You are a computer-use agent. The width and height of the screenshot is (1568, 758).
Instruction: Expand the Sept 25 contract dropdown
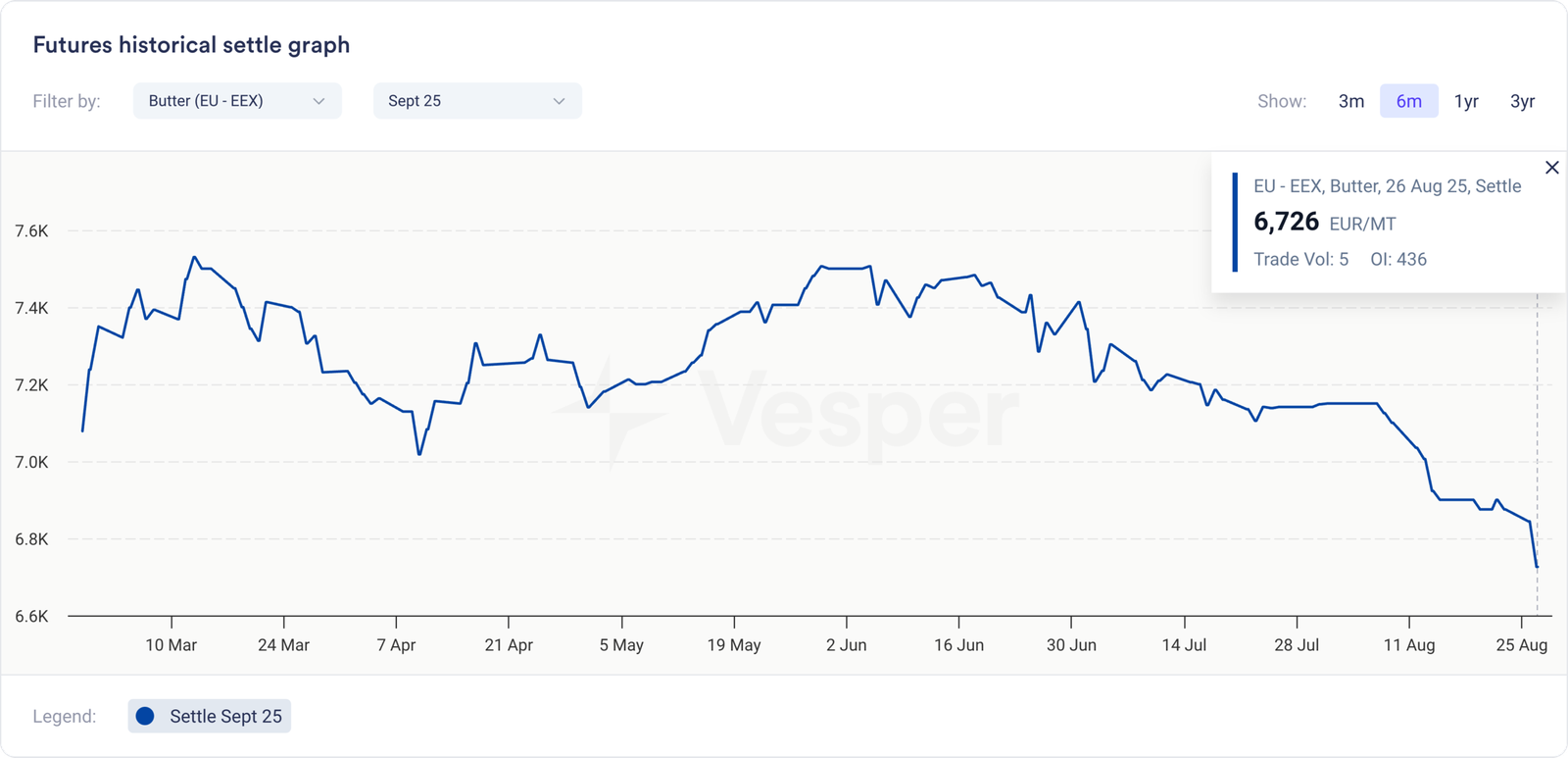pos(477,101)
